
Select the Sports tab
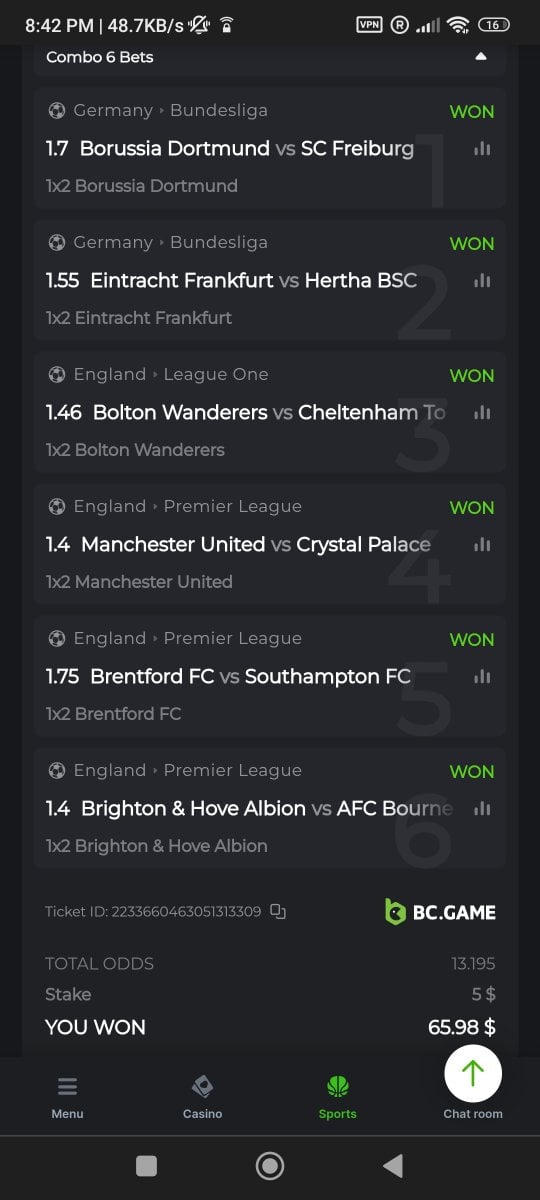click(337, 1097)
